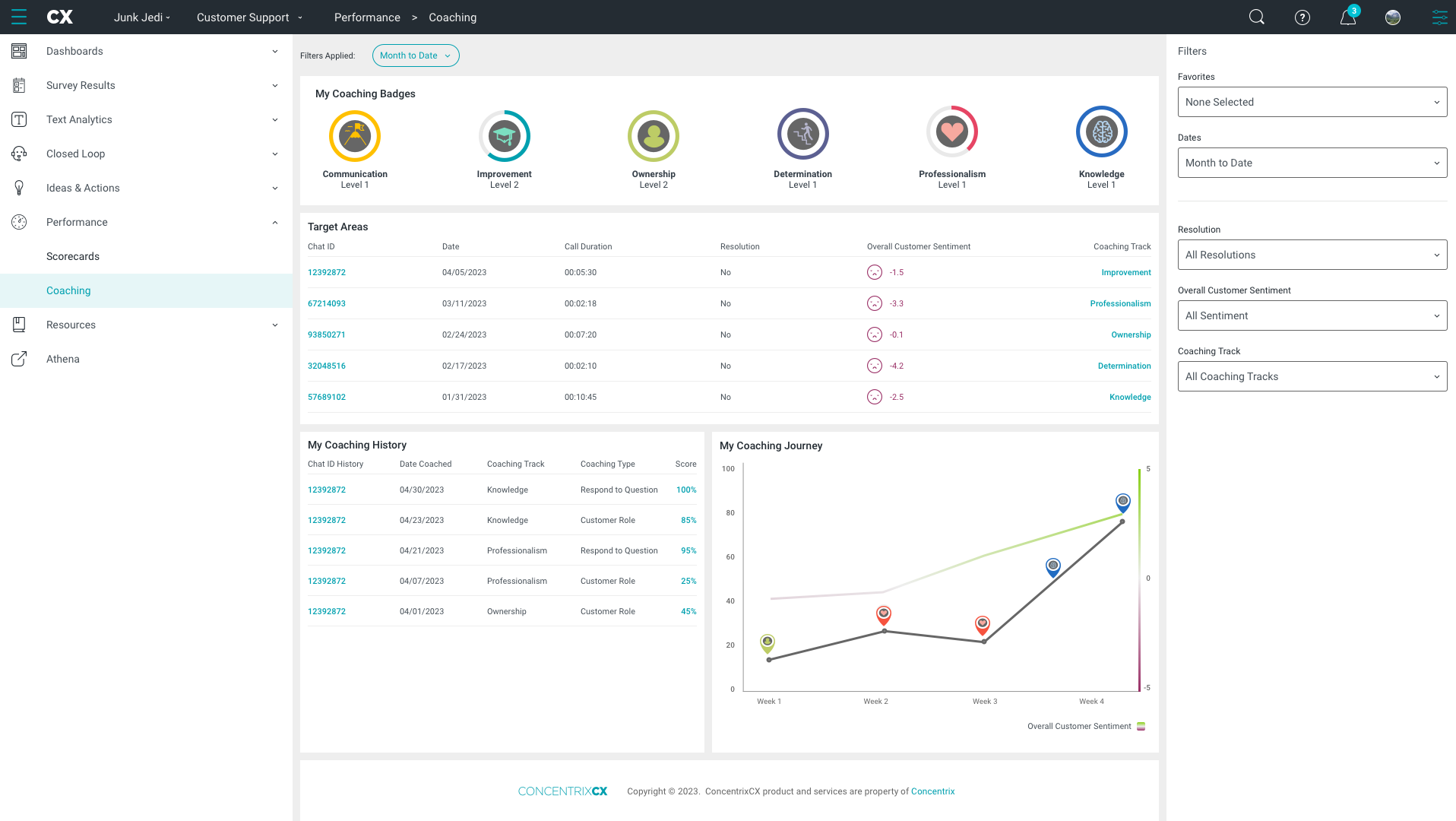This screenshot has height=821, width=1456.
Task: Open the help question mark icon
Action: click(x=1302, y=17)
